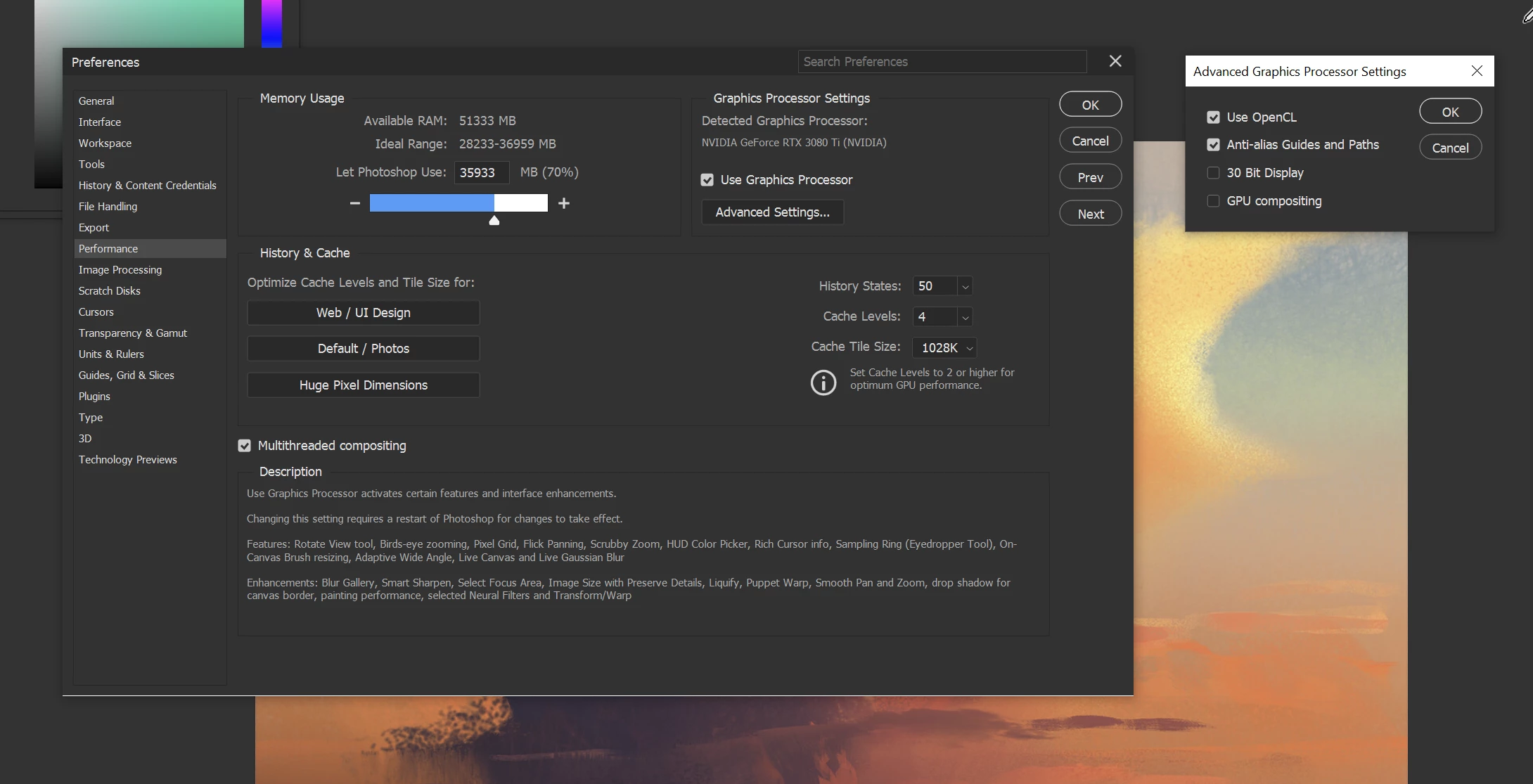Click the info icon near Cache Levels note
The image size is (1533, 784).
(x=823, y=383)
